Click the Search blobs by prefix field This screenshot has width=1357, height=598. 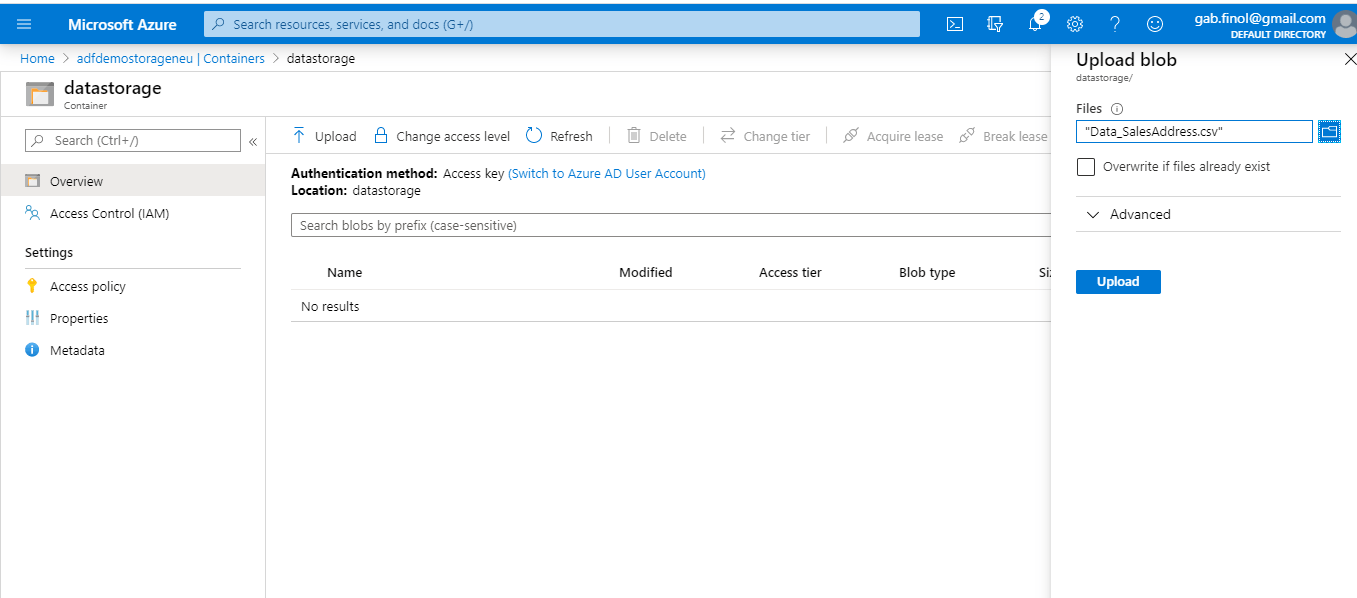(x=670, y=226)
